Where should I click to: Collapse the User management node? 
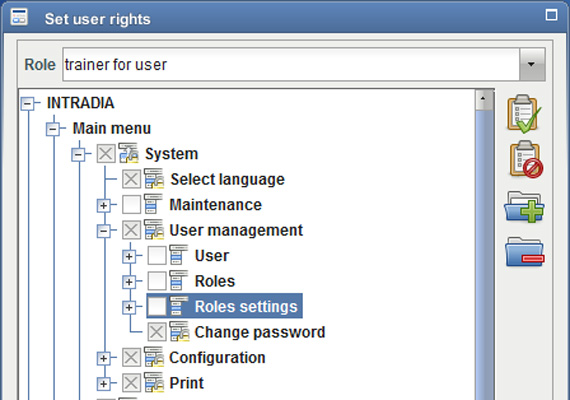point(104,231)
